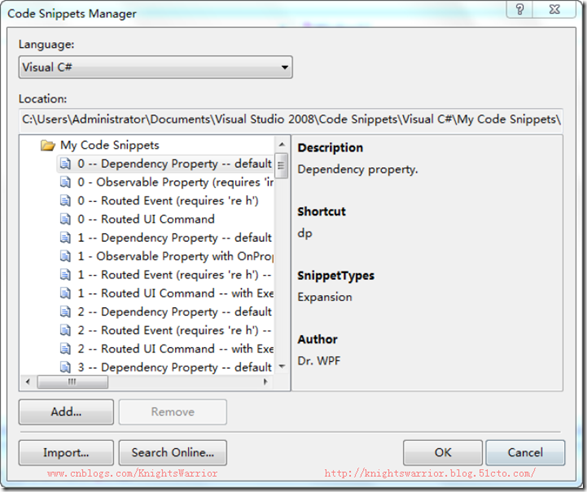Click snippet icon beside '1 - Observable Property with OnProp'
This screenshot has height=492, width=587.
pos(66,256)
